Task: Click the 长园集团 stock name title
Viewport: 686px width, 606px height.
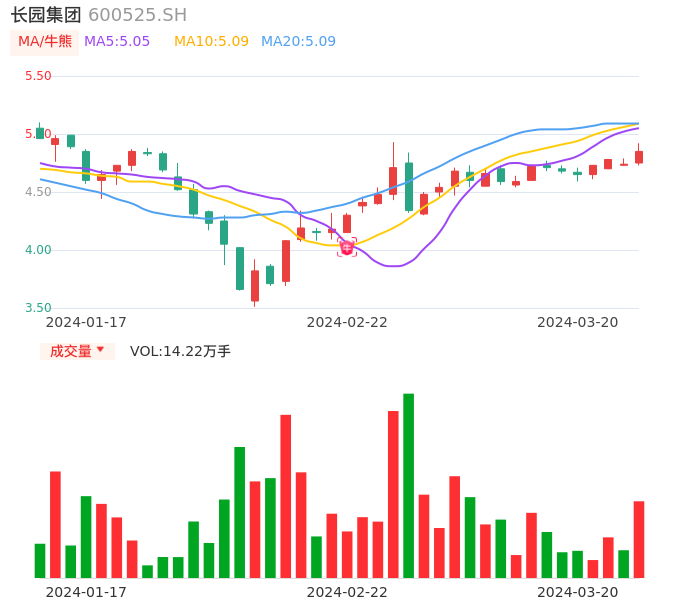Action: [46, 15]
